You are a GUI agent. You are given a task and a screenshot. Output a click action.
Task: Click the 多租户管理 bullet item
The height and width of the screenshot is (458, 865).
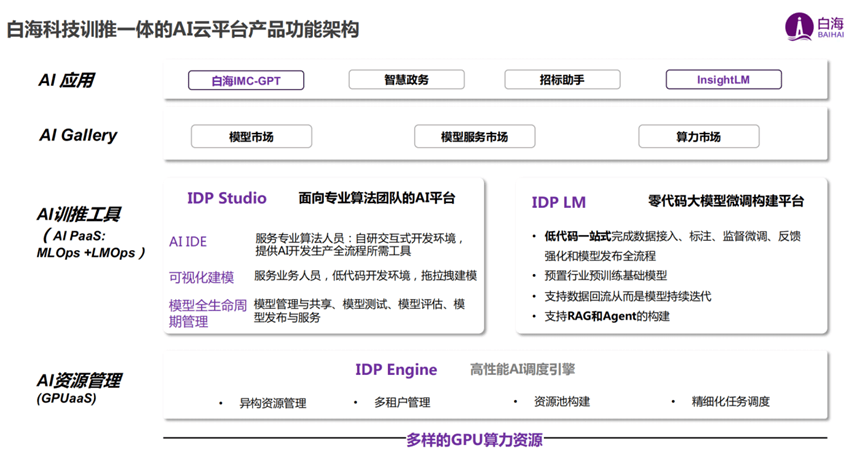click(402, 403)
